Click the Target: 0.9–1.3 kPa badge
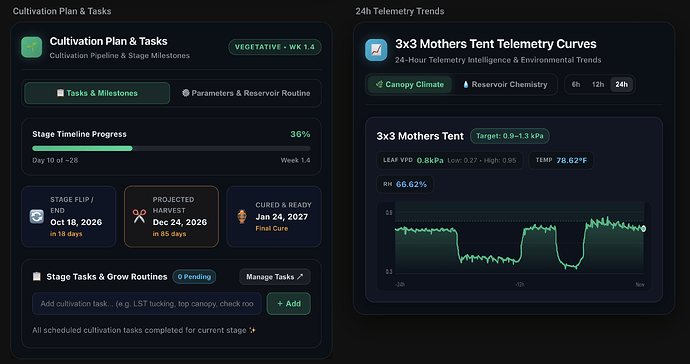 pyautogui.click(x=510, y=136)
